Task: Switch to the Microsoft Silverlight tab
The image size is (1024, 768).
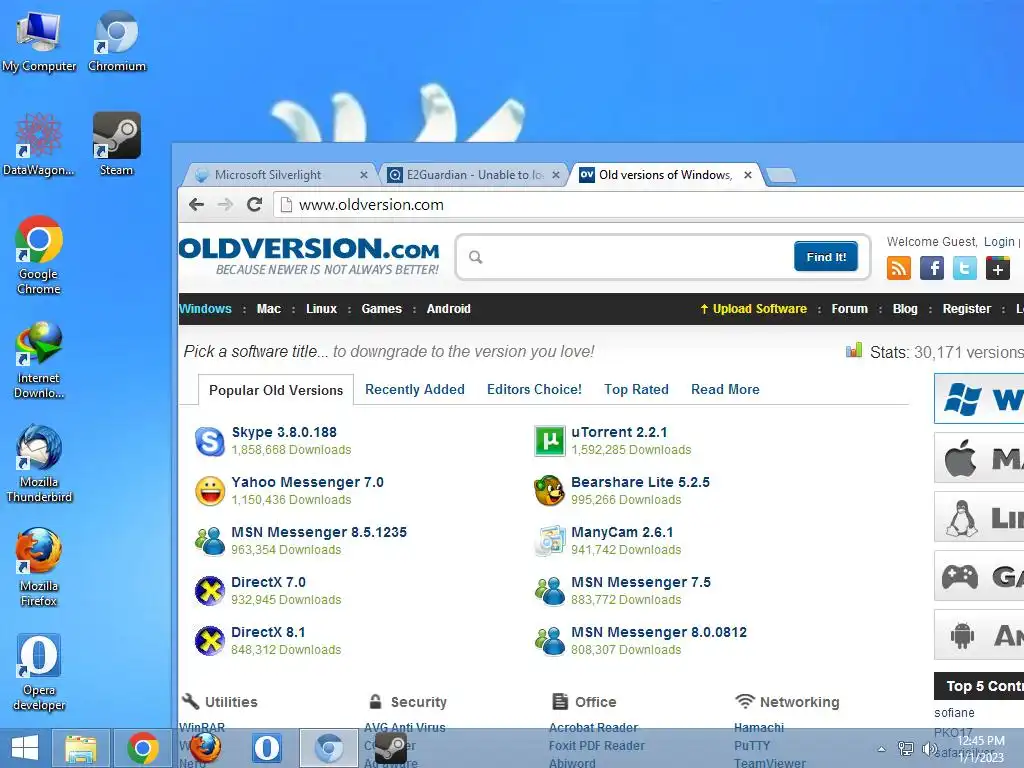Action: pyautogui.click(x=280, y=175)
